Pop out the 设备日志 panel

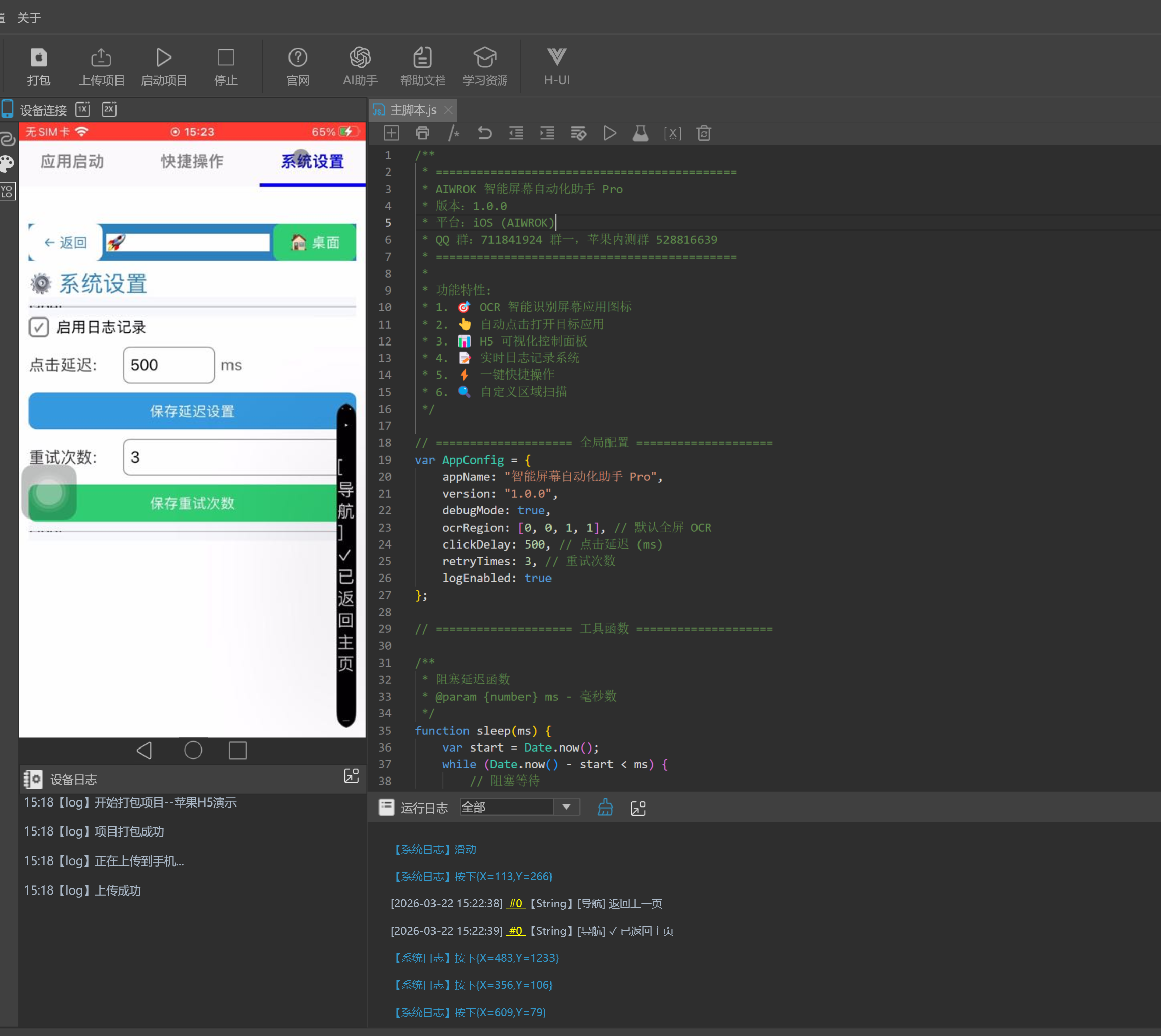tap(351, 776)
